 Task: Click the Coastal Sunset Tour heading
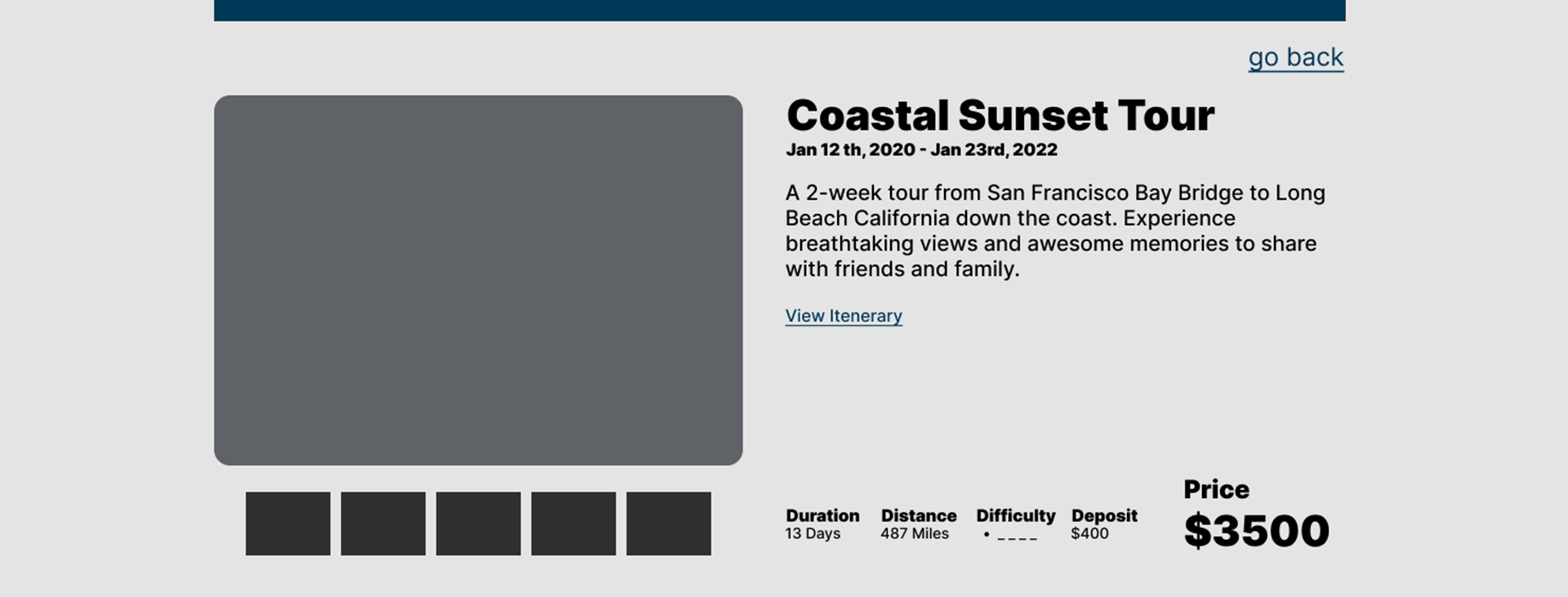click(1000, 115)
